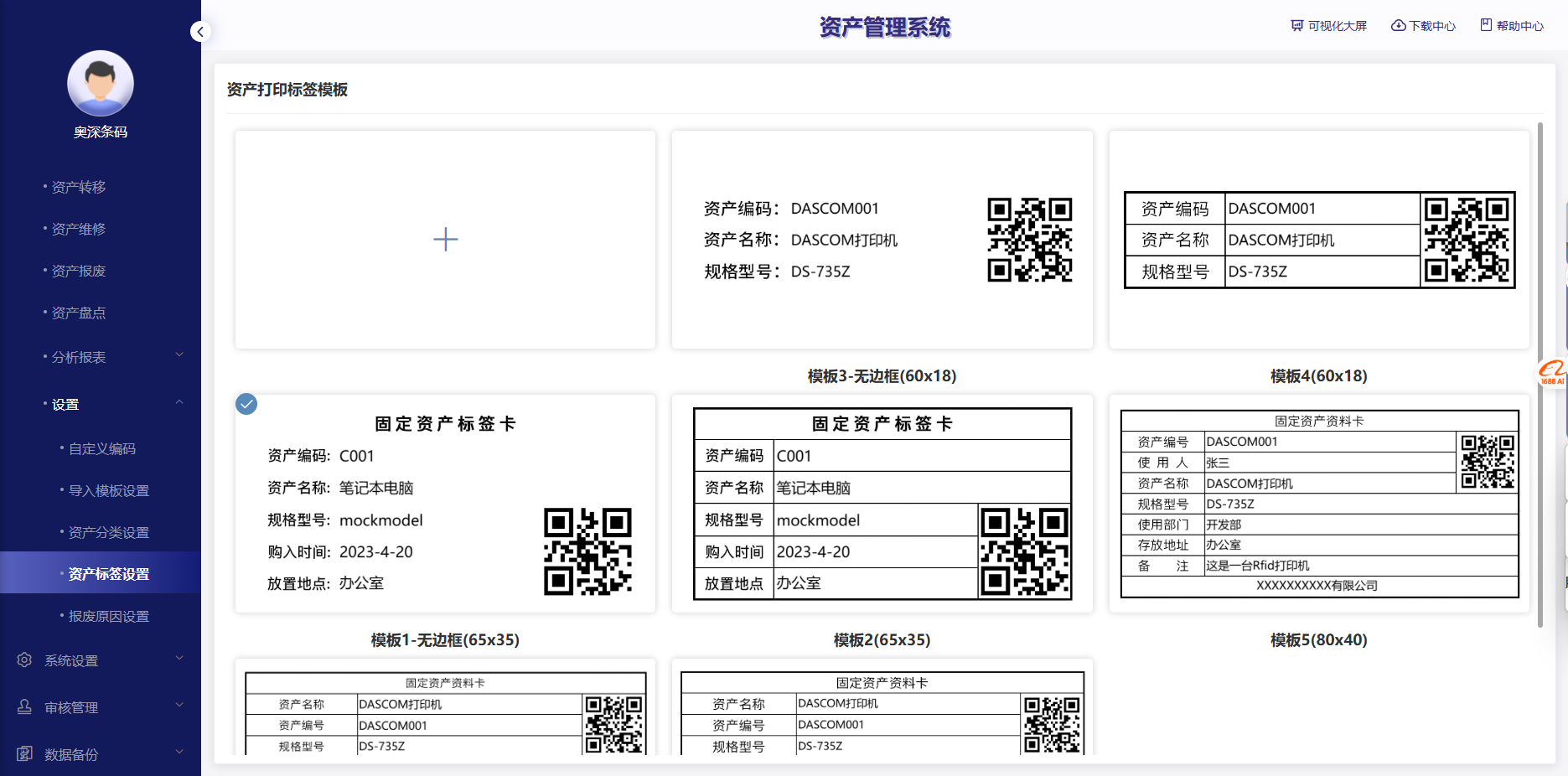1568x776 pixels.
Task: Open the 下载中心 download center
Action: [x=1424, y=26]
